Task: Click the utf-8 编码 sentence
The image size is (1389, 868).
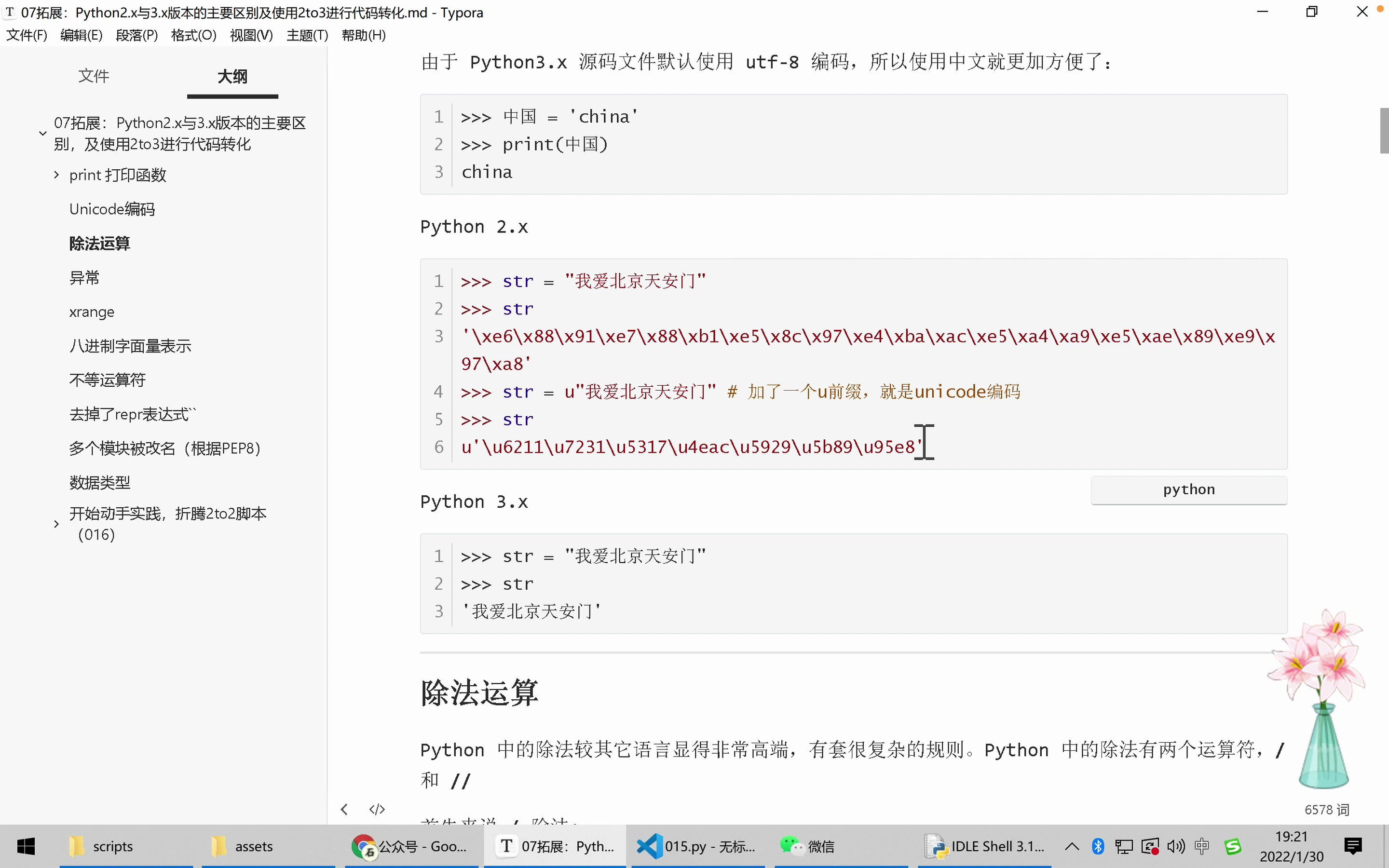Action: click(766, 61)
